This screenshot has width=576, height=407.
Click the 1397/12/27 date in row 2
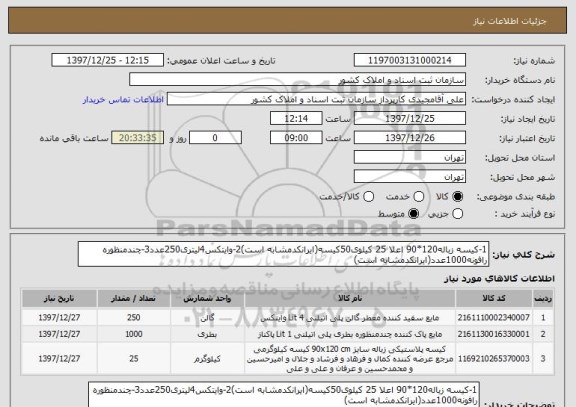(59, 334)
